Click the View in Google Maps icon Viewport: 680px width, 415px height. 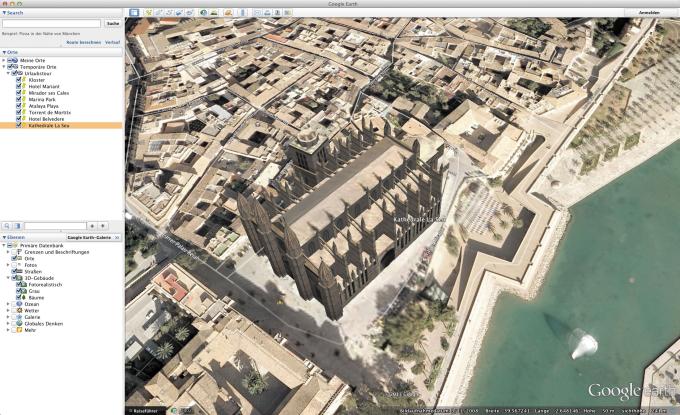[287, 13]
